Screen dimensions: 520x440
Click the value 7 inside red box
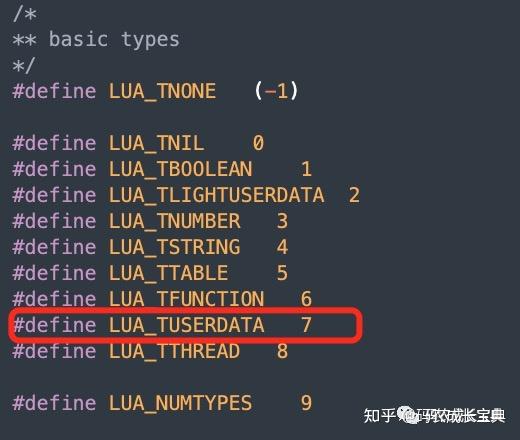click(306, 325)
